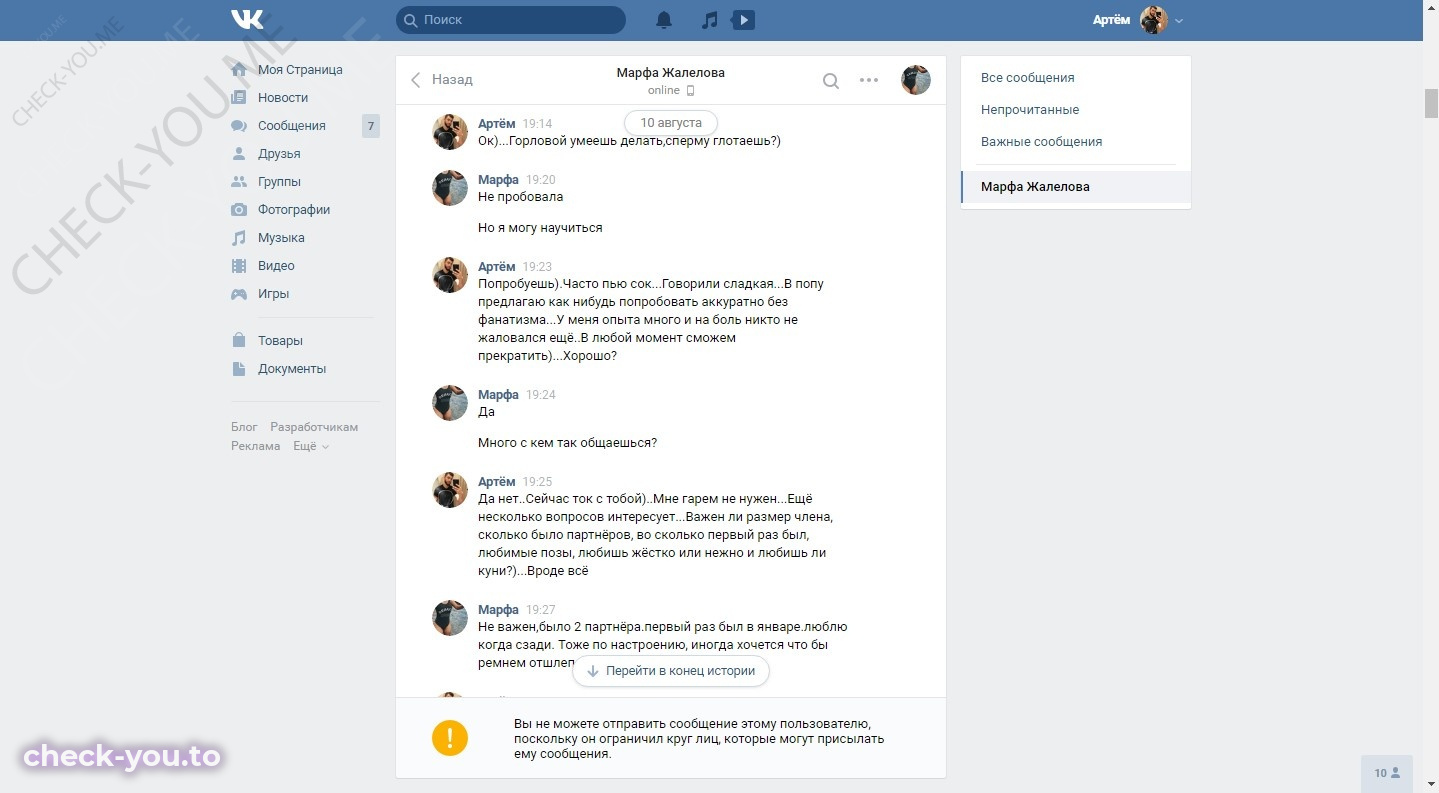Open Марфа Жалелова's avatar in chat header

pyautogui.click(x=916, y=80)
